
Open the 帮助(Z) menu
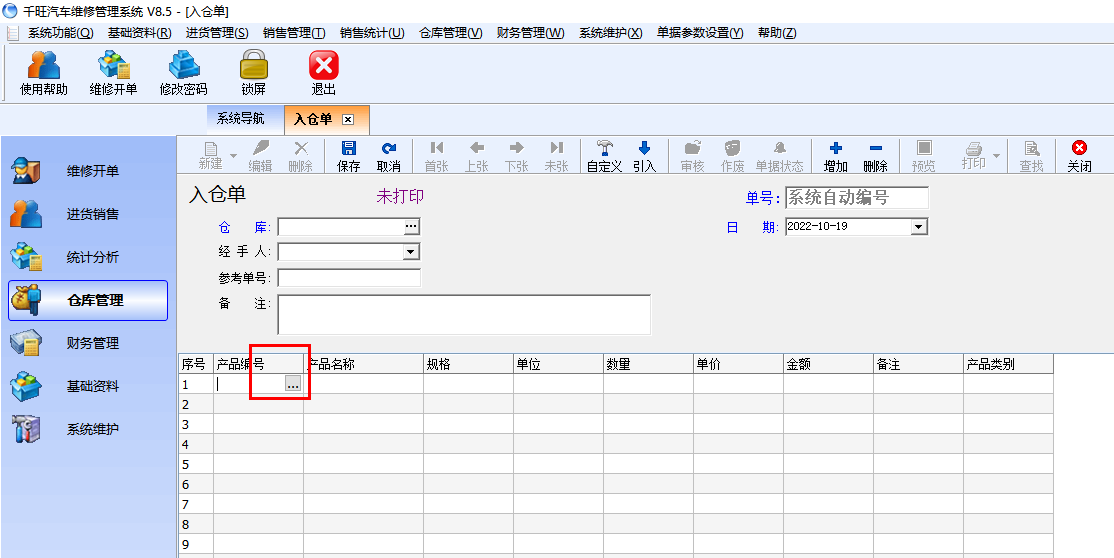point(777,33)
